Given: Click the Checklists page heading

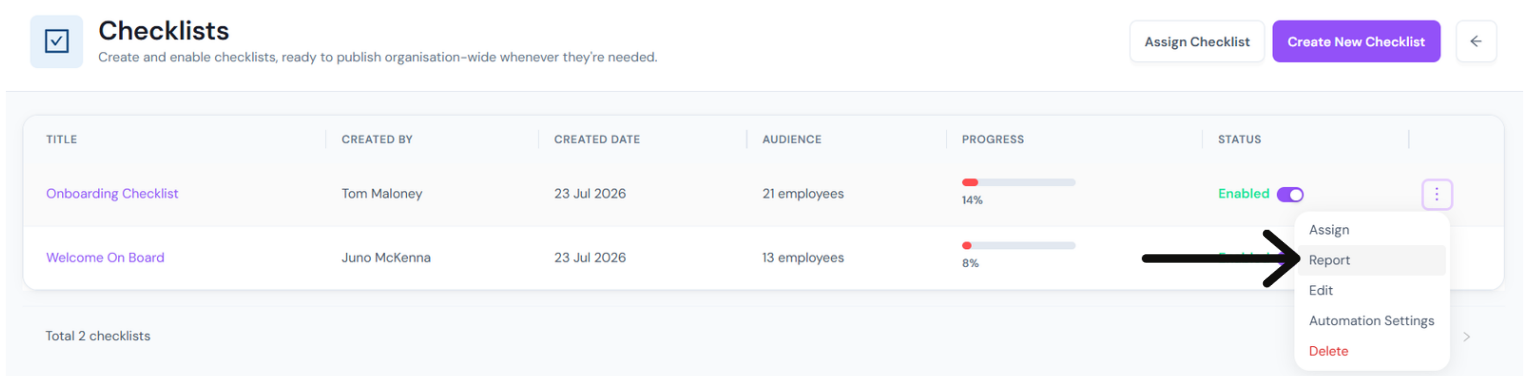Looking at the screenshot, I should [164, 31].
